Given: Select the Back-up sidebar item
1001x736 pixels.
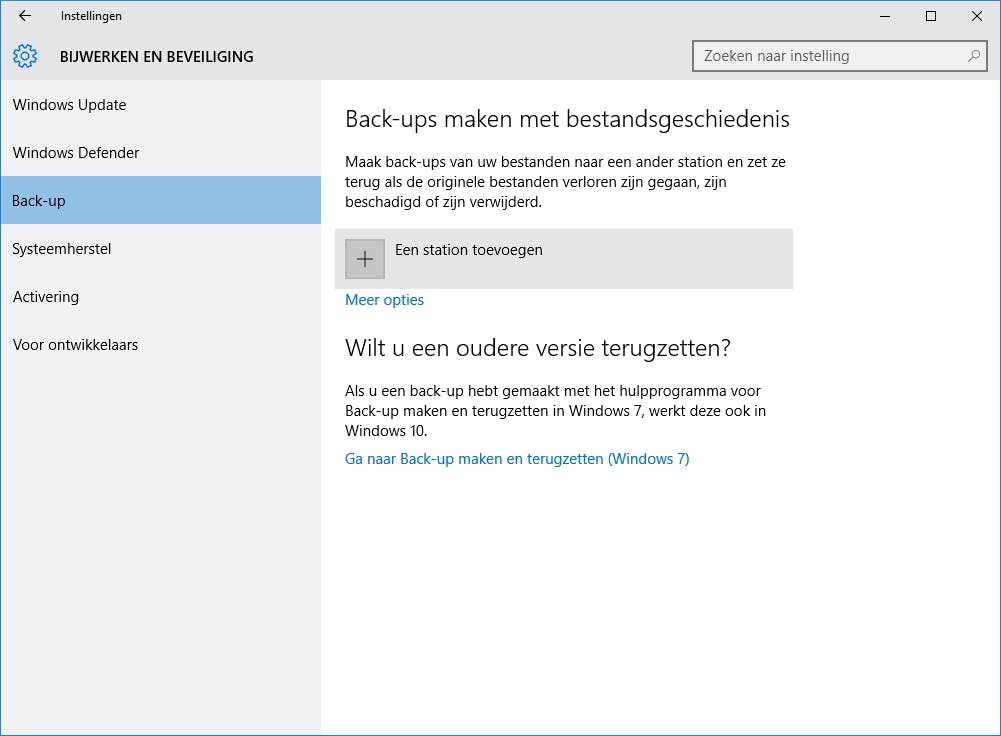Looking at the screenshot, I should pos(39,201).
